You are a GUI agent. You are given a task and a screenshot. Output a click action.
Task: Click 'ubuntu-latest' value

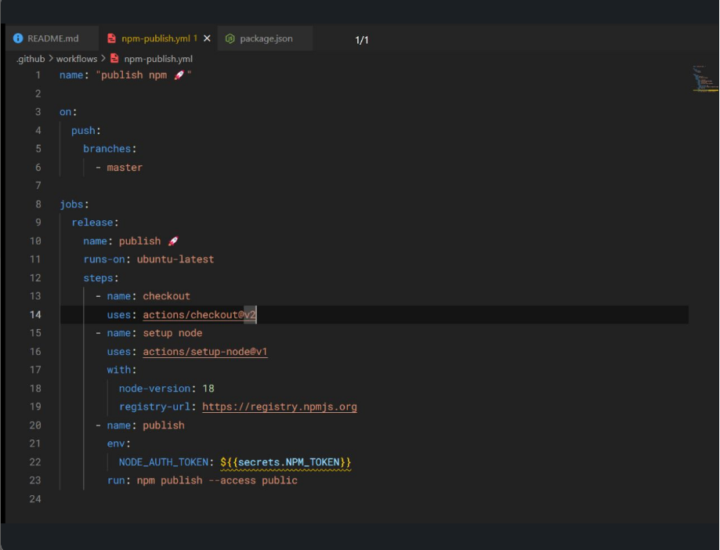coord(175,259)
